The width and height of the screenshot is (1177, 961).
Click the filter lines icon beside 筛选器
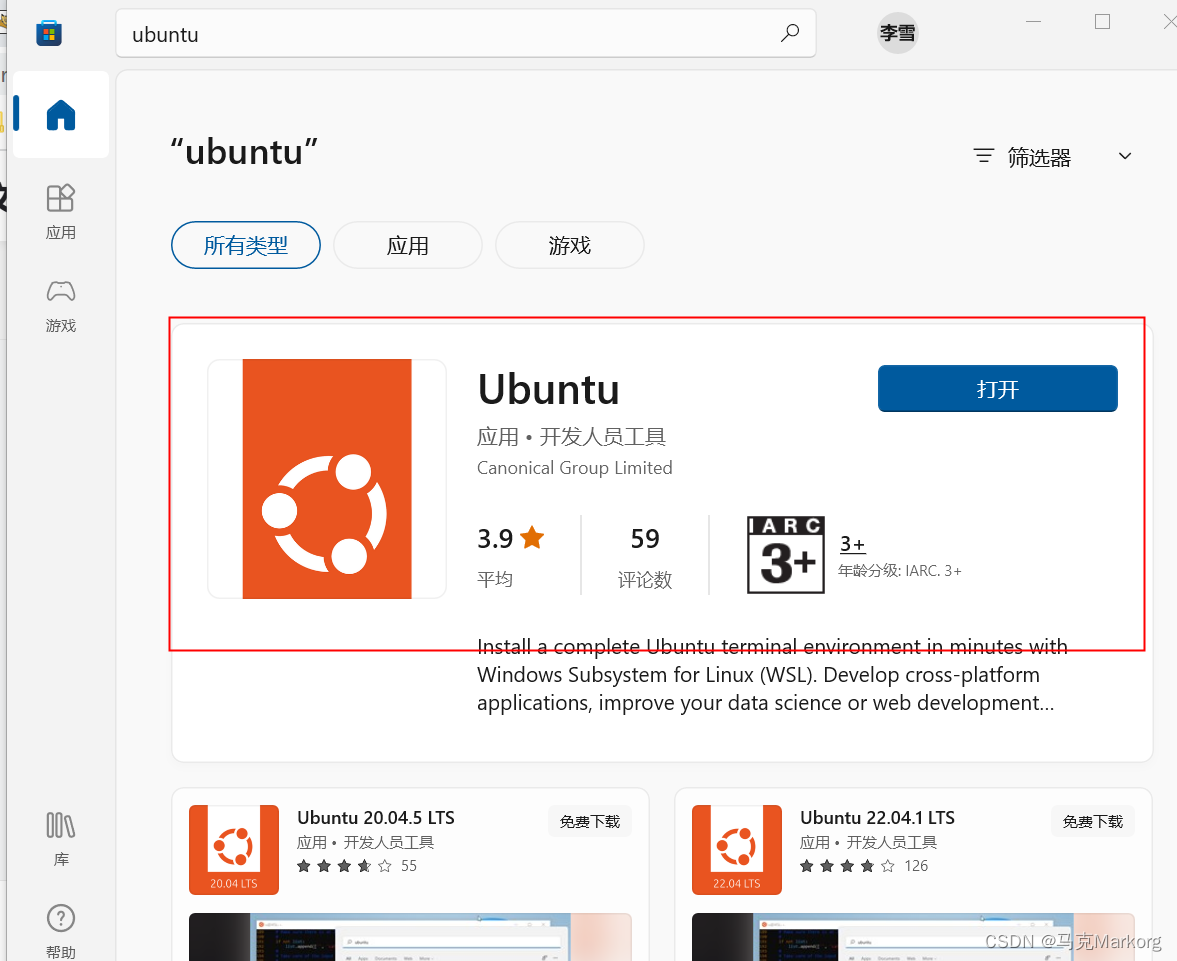(x=983, y=156)
